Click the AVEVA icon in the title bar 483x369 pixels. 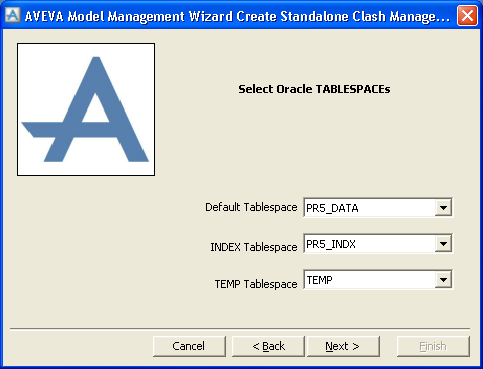point(13,15)
